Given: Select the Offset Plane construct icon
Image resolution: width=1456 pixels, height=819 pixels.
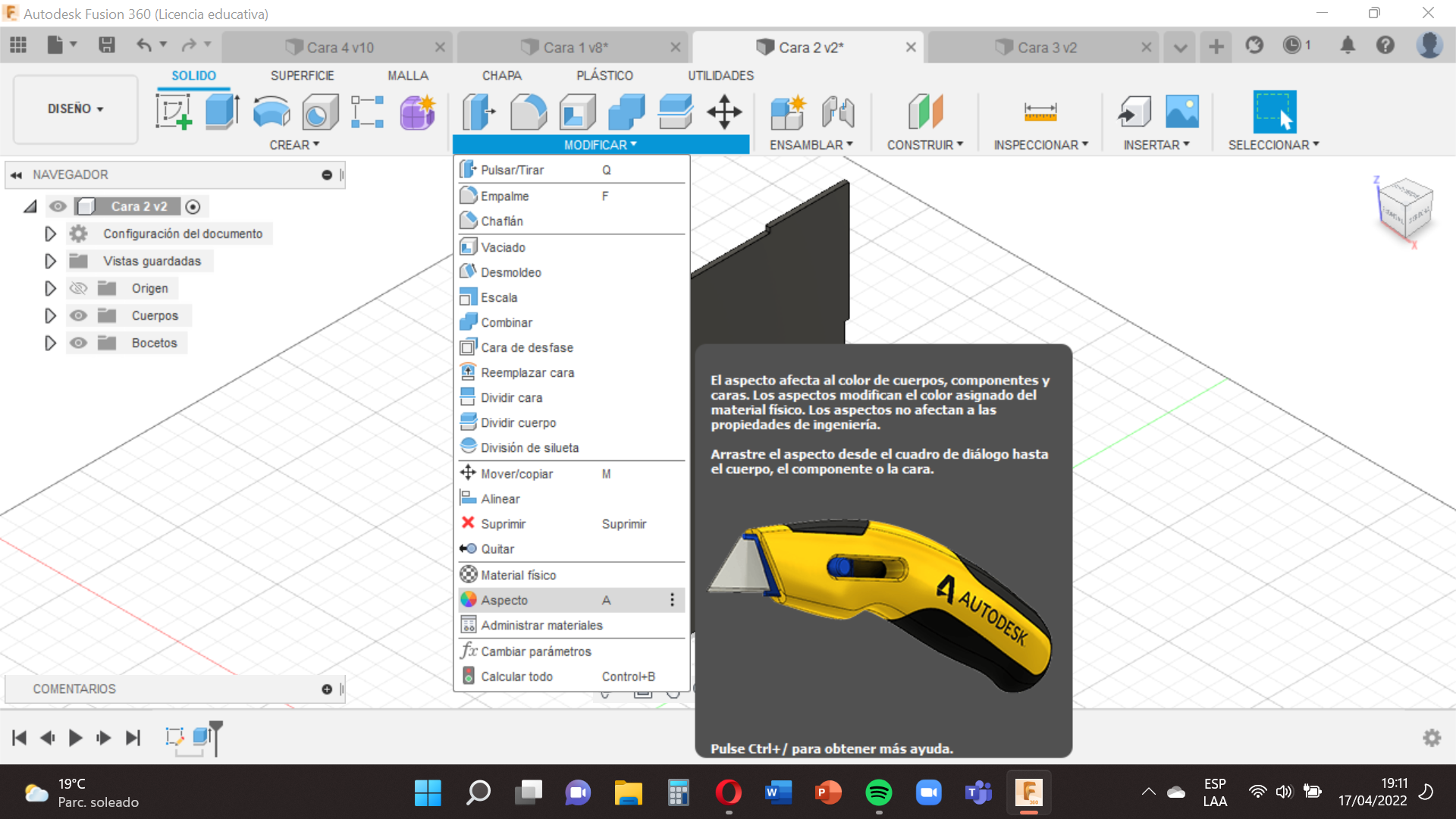Looking at the screenshot, I should point(925,112).
